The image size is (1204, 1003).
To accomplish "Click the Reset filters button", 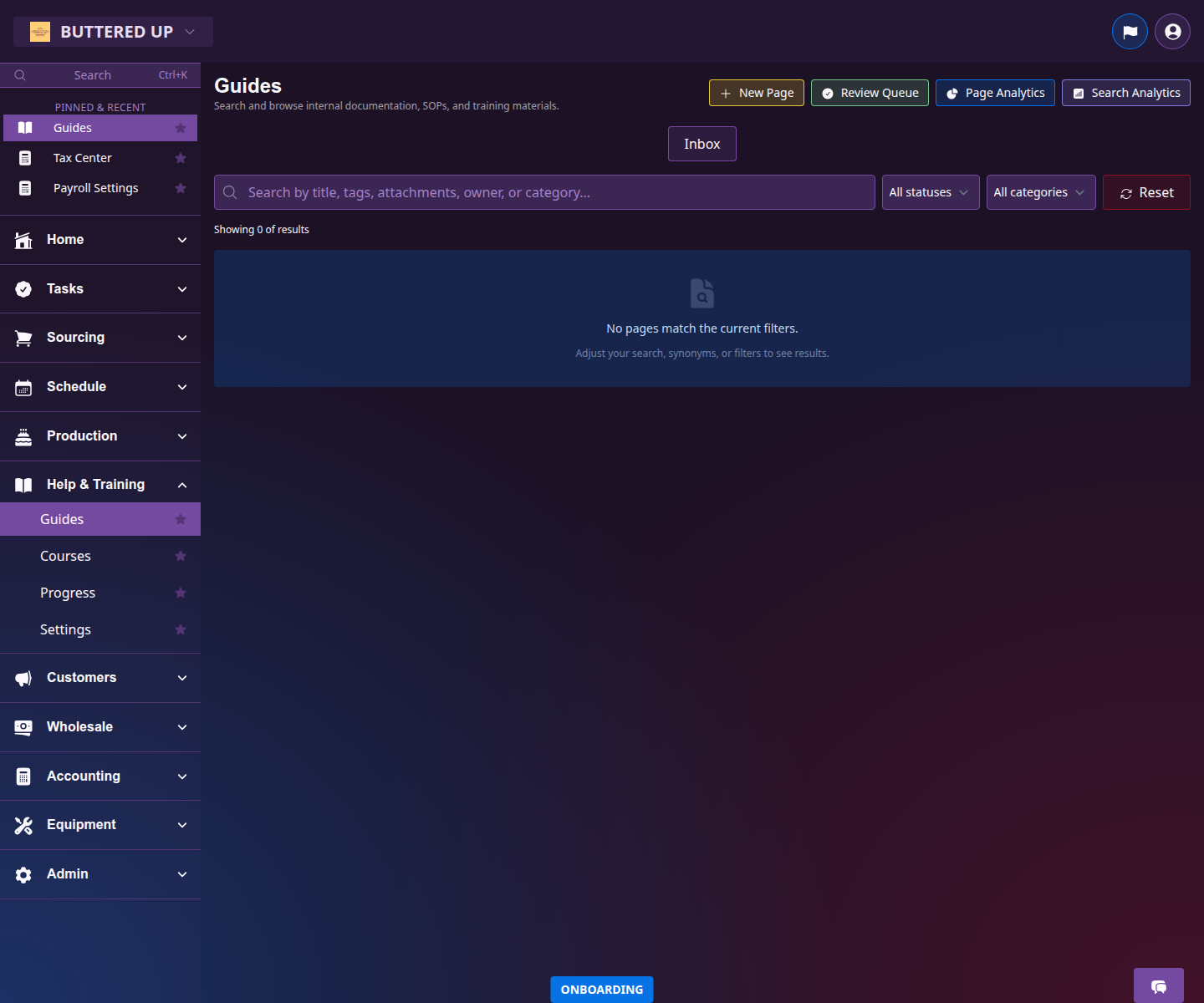I will point(1146,192).
